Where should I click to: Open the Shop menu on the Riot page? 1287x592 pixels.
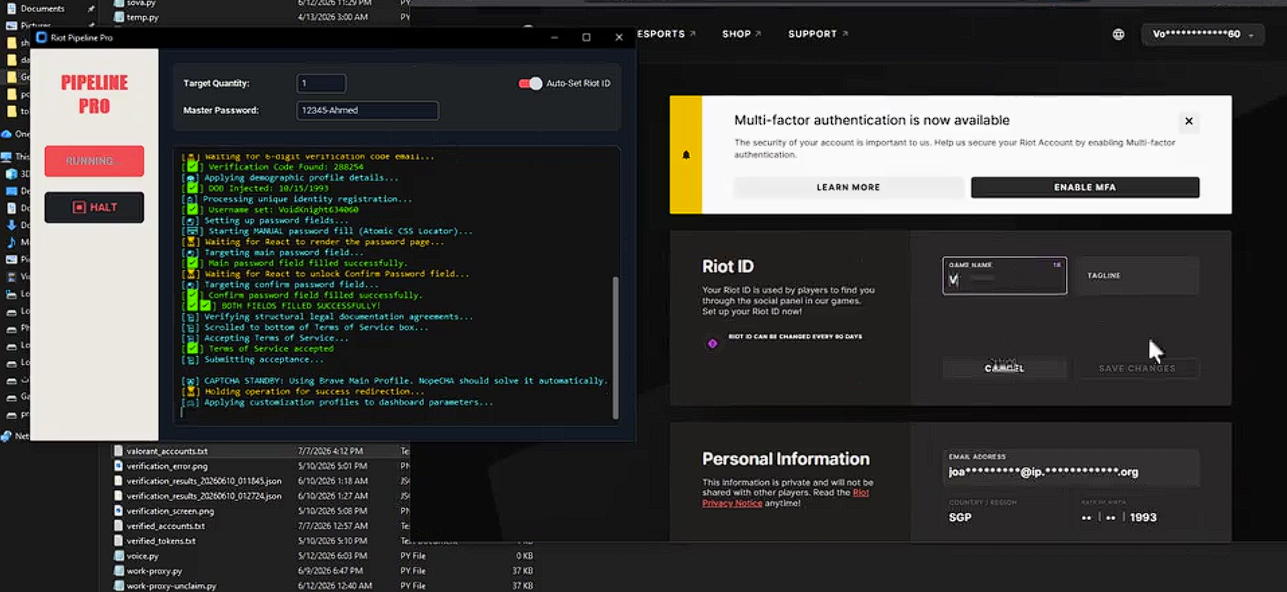pos(742,34)
